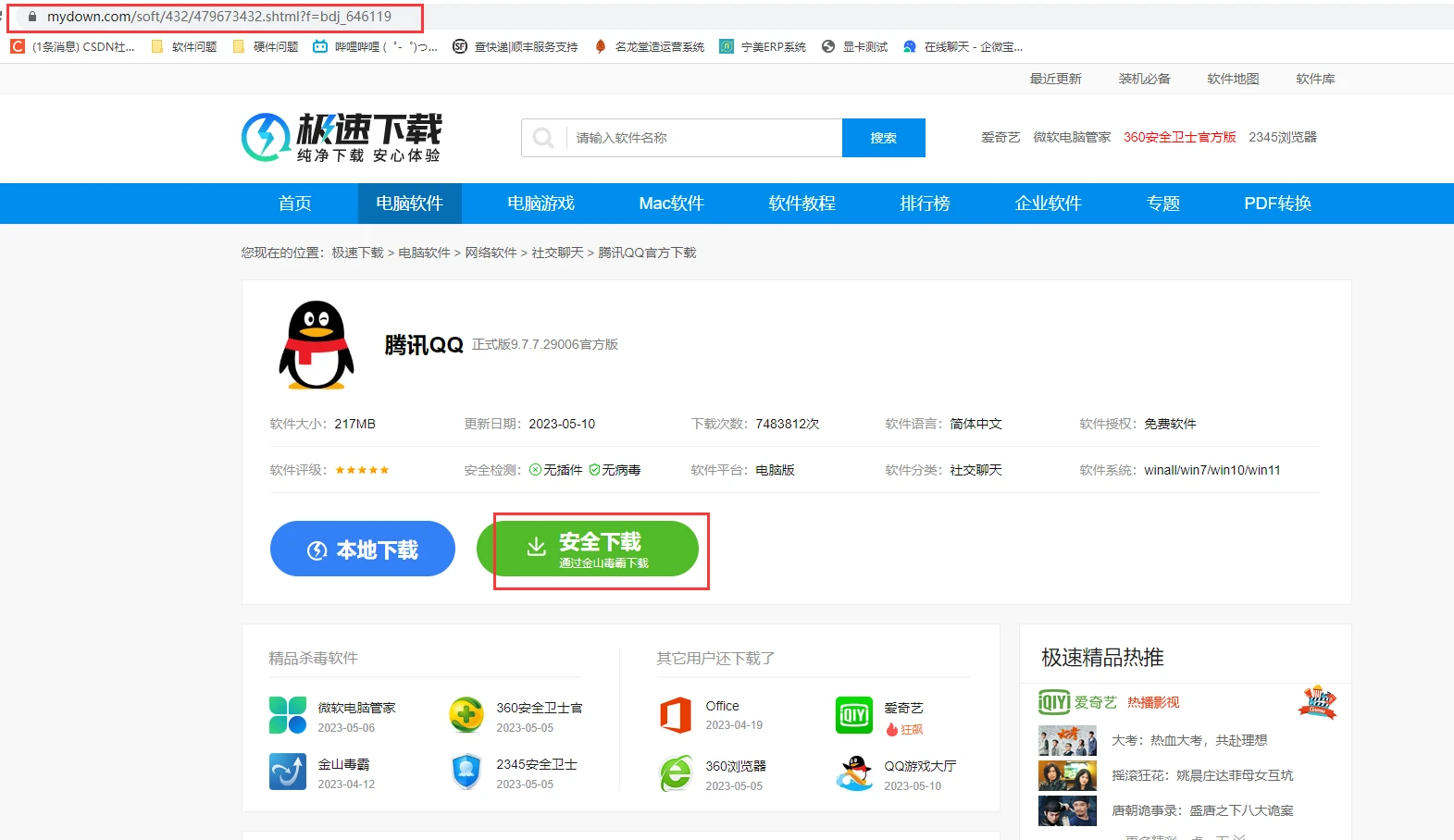This screenshot has height=840, width=1454.
Task: Click the 极速下载 site logo
Action: pyautogui.click(x=342, y=138)
